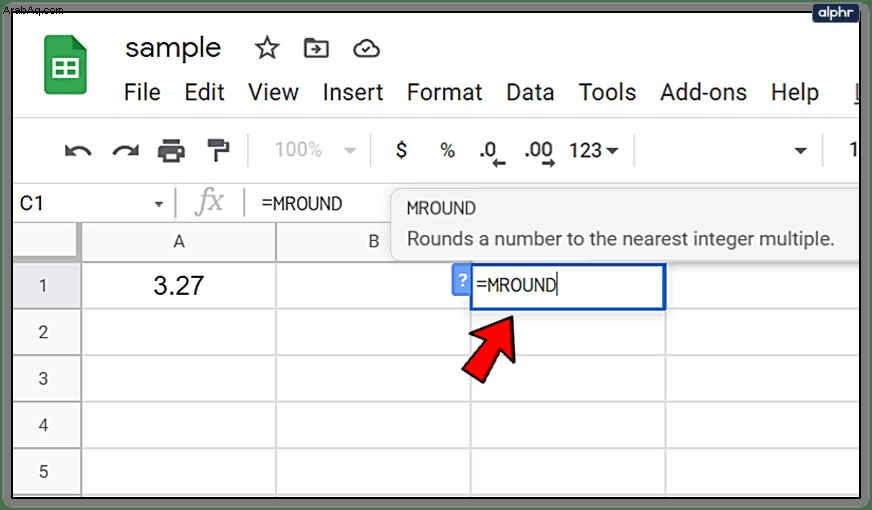Open the 123 number formats dropdown
The height and width of the screenshot is (510, 872).
[593, 150]
